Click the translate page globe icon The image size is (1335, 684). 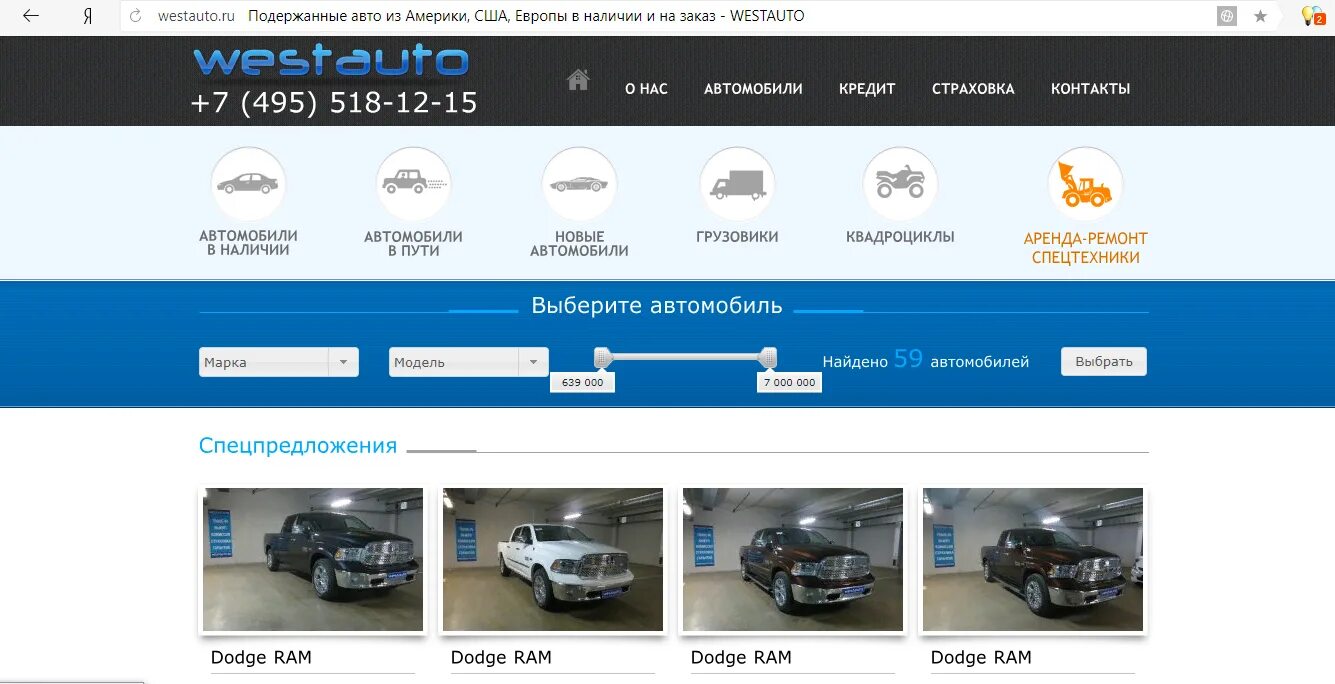[x=1227, y=16]
